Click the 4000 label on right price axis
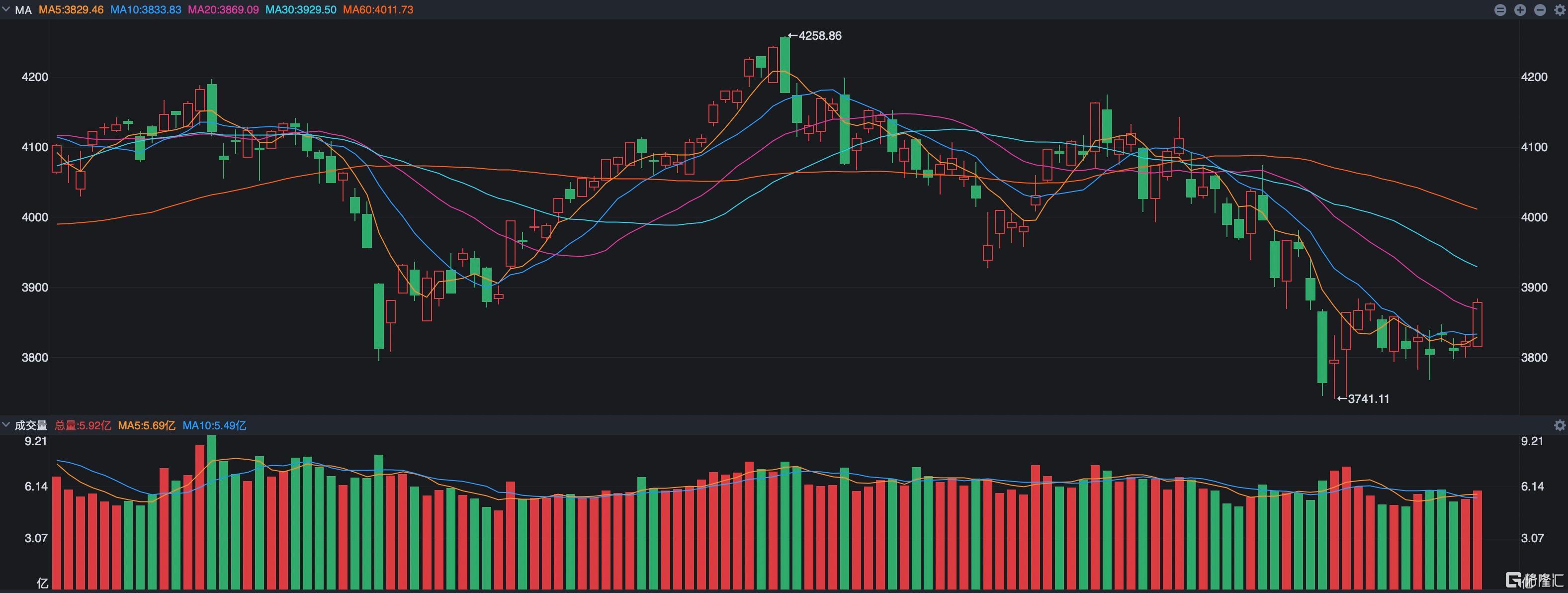 [1534, 217]
